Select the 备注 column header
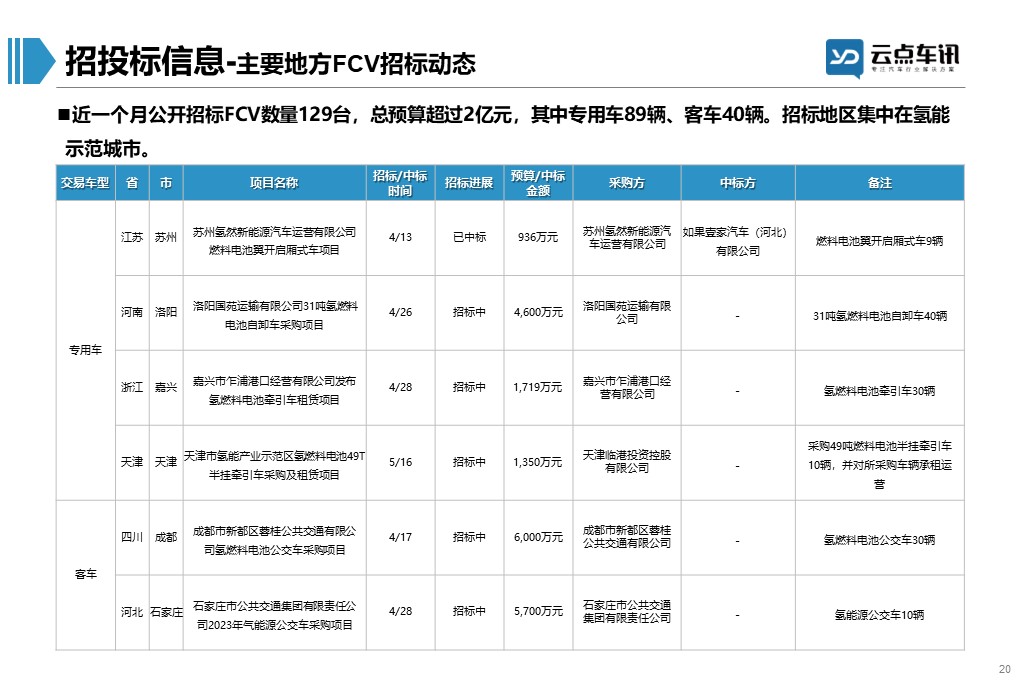Screen dimensions: 1021x680 click(879, 183)
